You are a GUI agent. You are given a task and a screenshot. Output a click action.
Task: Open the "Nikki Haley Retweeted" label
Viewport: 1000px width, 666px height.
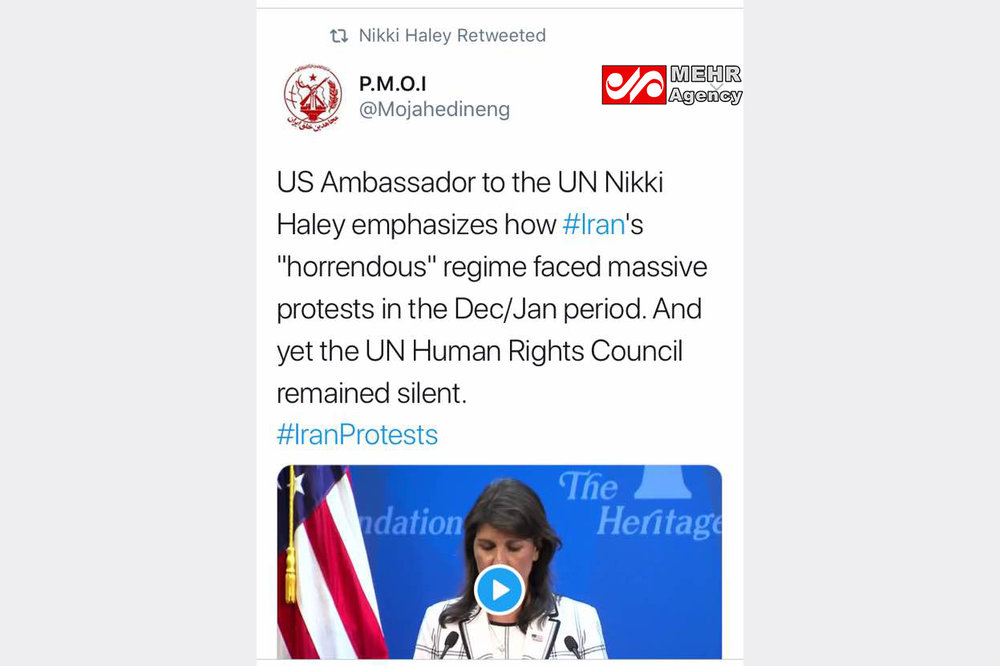point(452,36)
